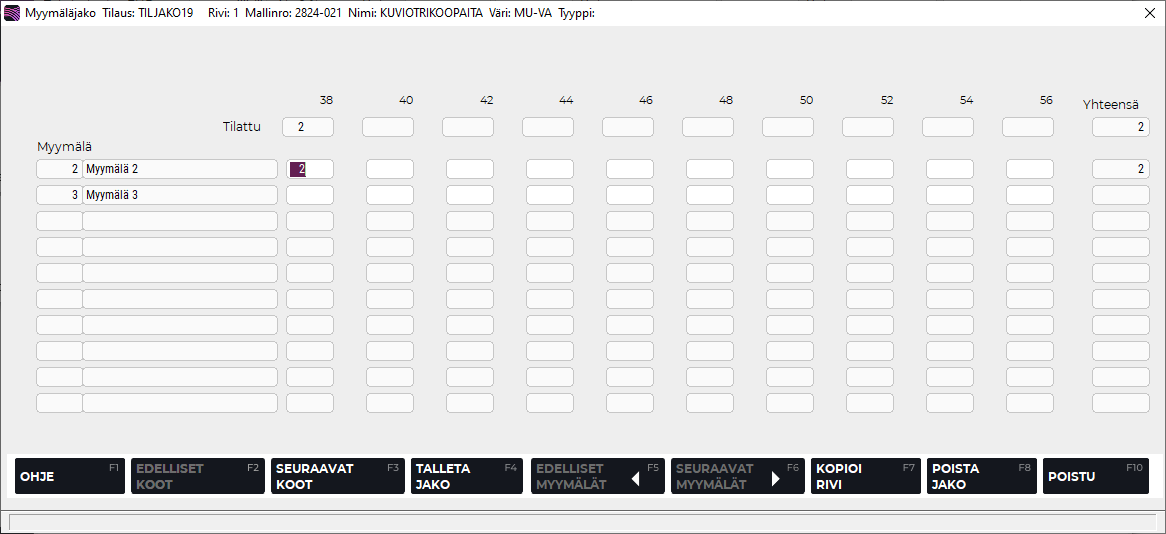Image resolution: width=1166 pixels, height=534 pixels.
Task: Click the Tilattu Yhteensä total field
Action: tap(1120, 127)
